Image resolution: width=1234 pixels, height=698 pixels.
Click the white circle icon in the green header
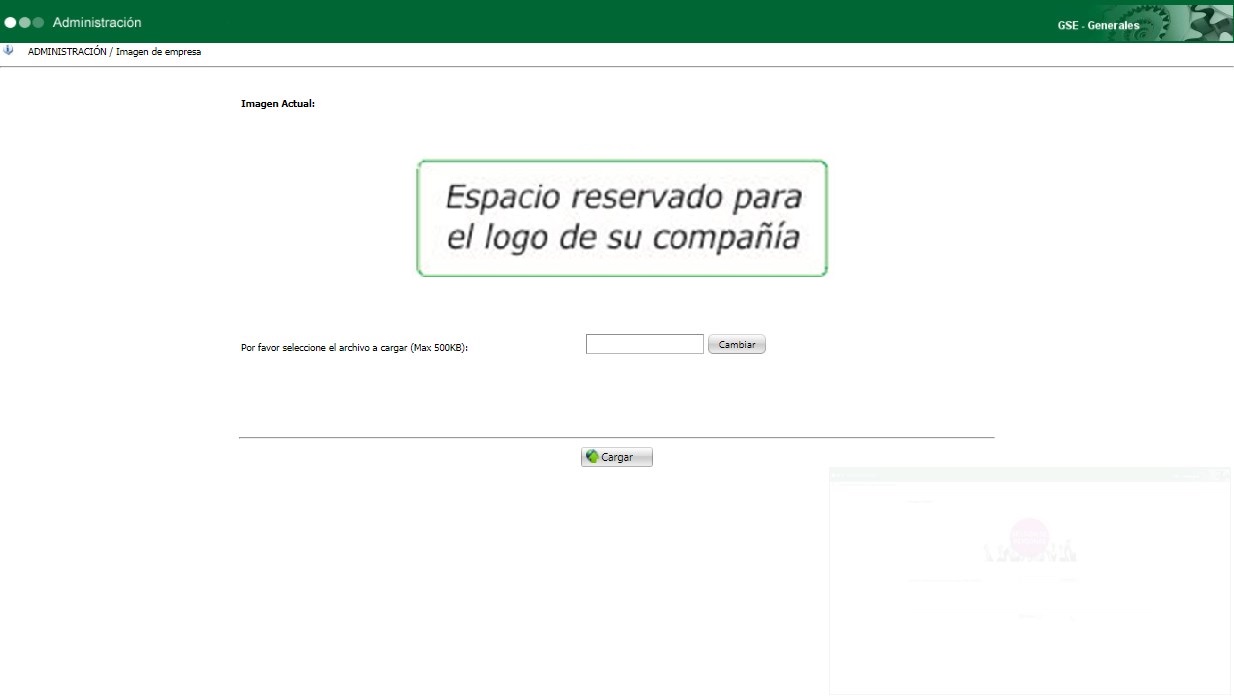pos(10,22)
